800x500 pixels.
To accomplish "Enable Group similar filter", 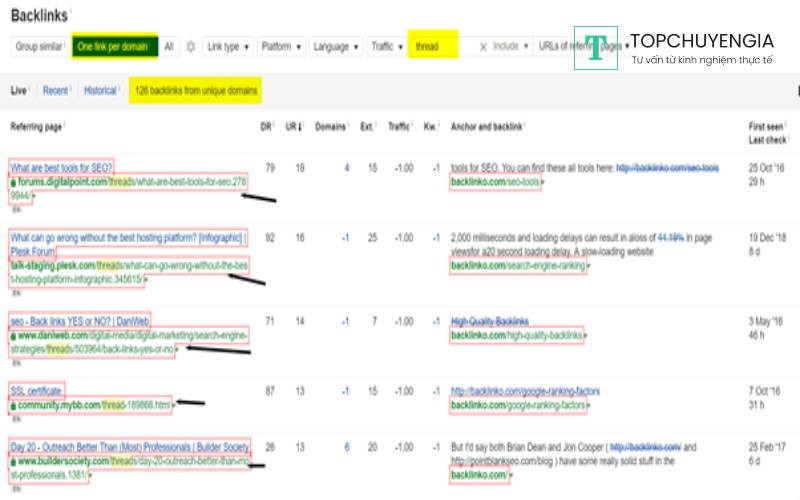I will tap(40, 47).
